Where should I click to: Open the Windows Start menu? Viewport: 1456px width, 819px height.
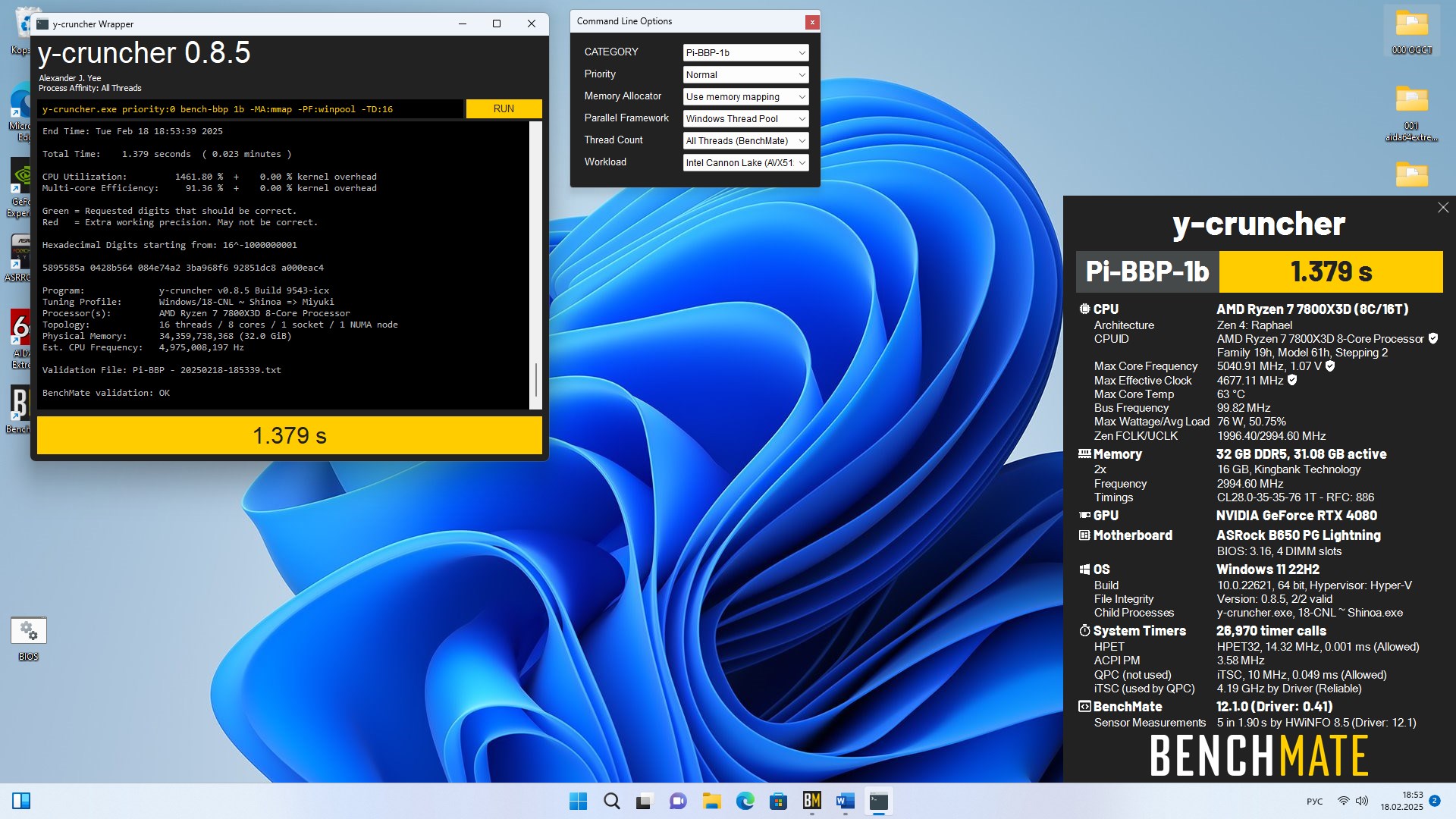point(578,801)
